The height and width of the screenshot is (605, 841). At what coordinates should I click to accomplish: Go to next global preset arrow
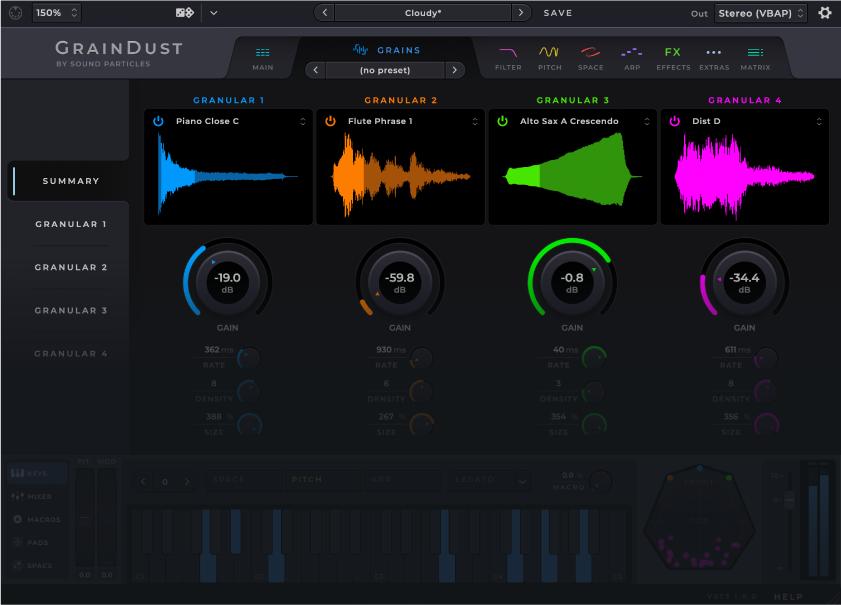pos(520,12)
